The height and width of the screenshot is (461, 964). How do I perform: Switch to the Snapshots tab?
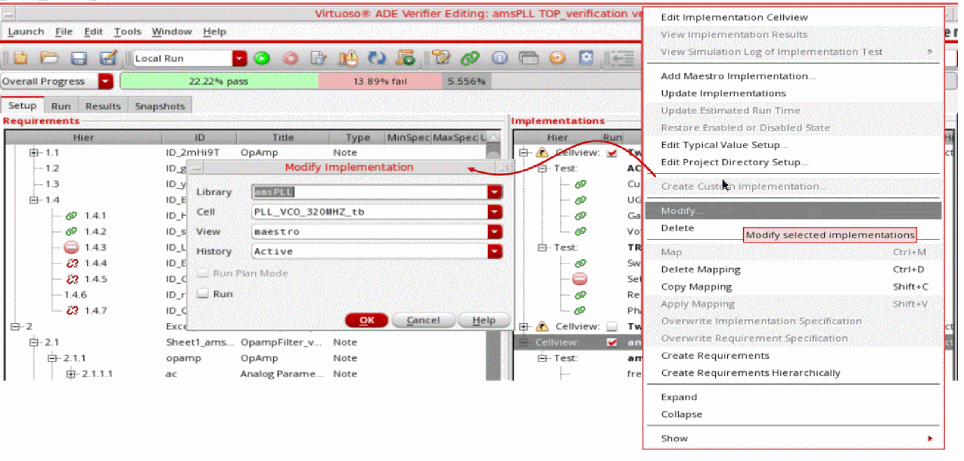[160, 106]
